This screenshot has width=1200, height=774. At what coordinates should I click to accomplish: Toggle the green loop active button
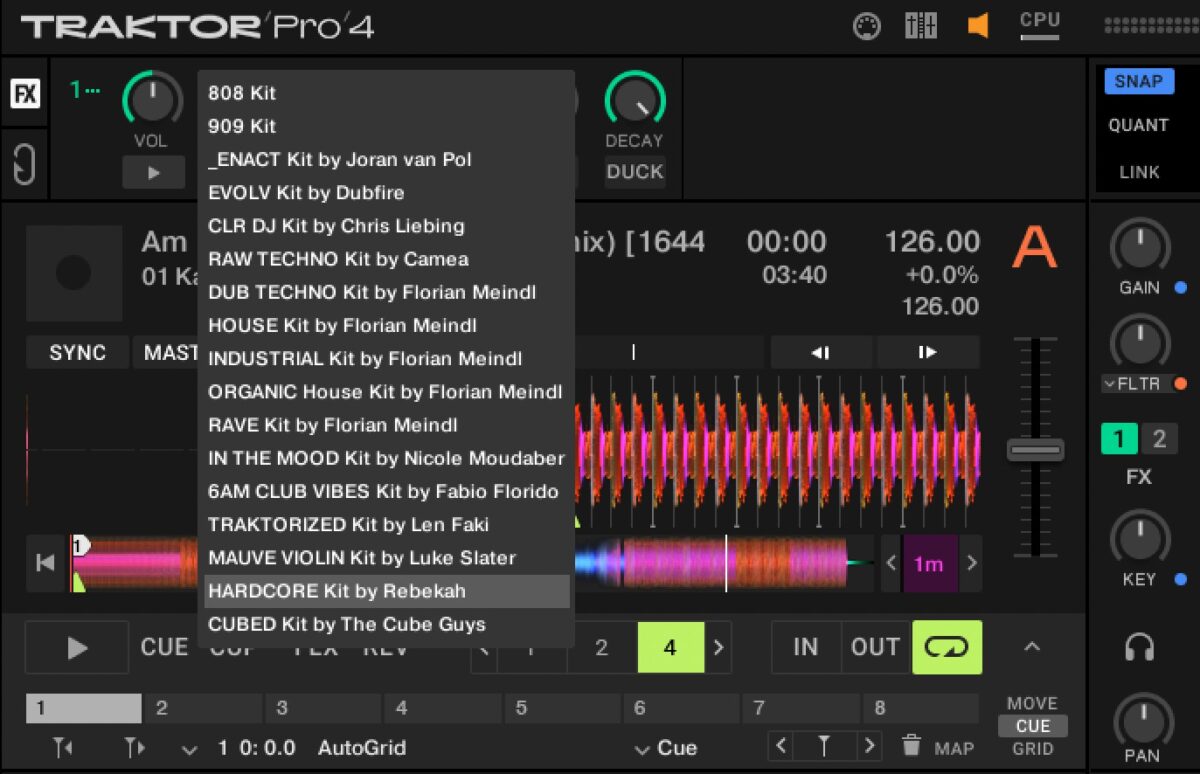[946, 648]
